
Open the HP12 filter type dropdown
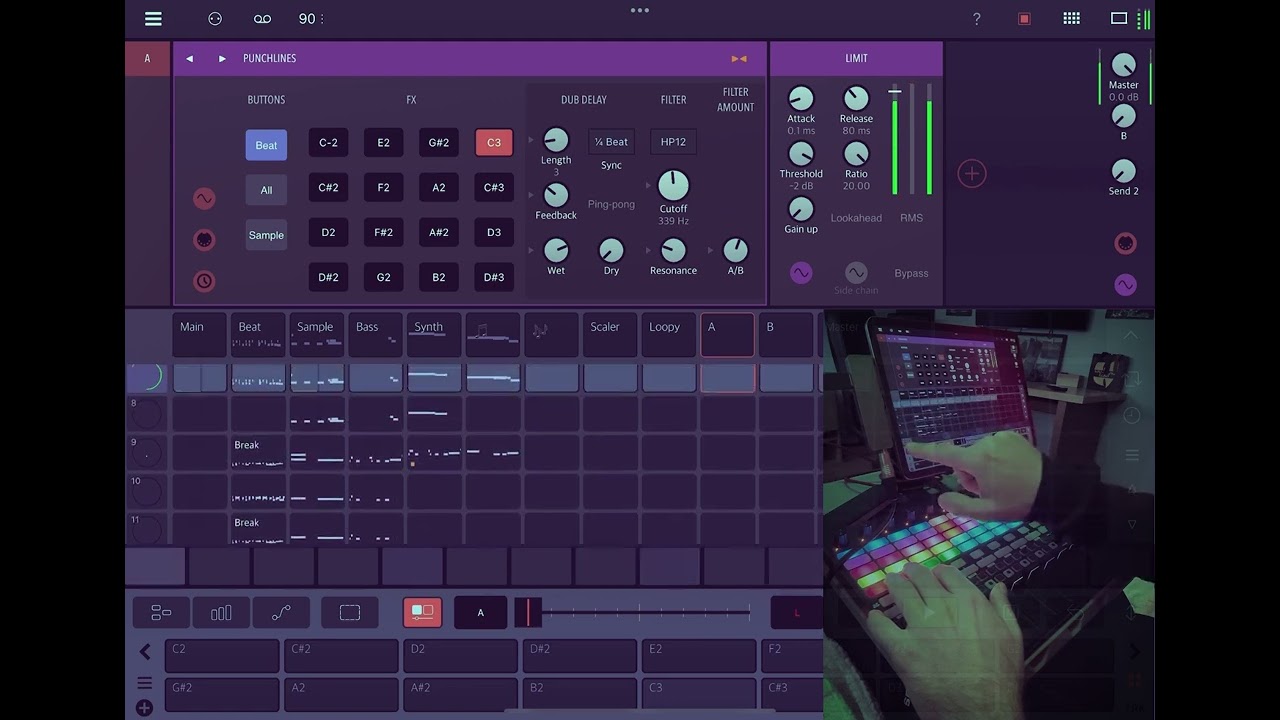[x=674, y=142]
